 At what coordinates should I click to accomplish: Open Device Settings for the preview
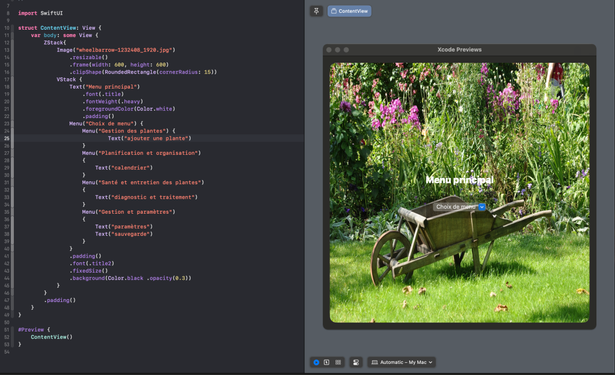coord(356,362)
